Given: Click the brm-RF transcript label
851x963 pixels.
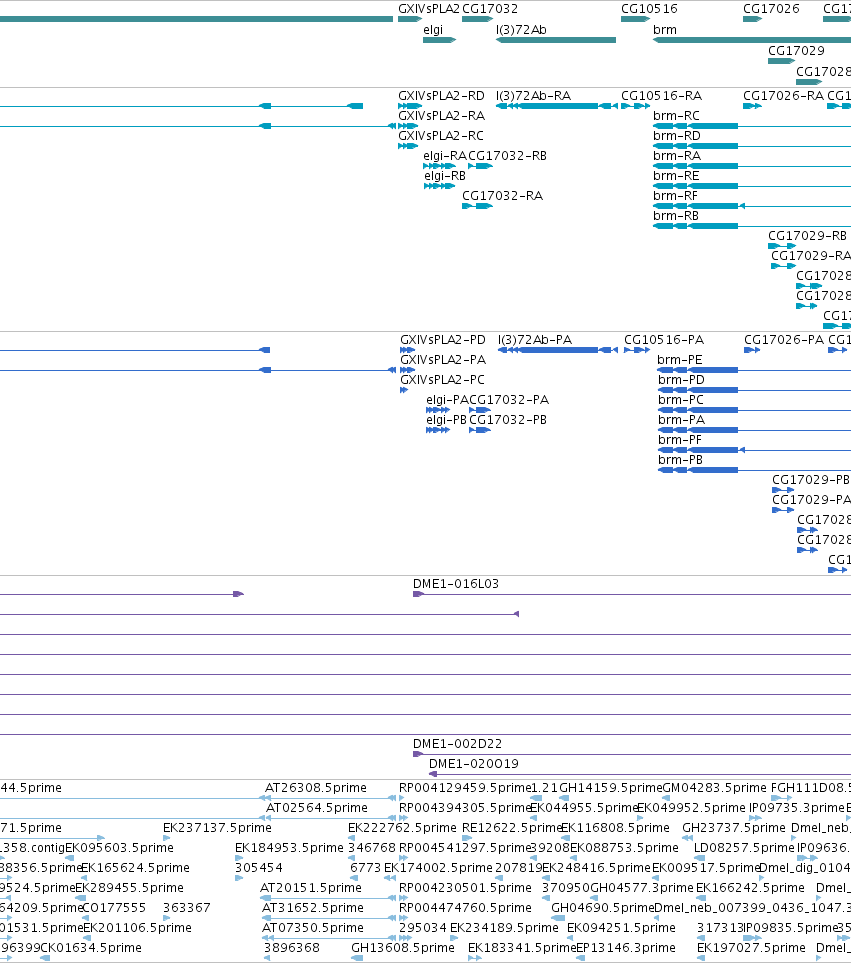Looking at the screenshot, I should [x=675, y=196].
